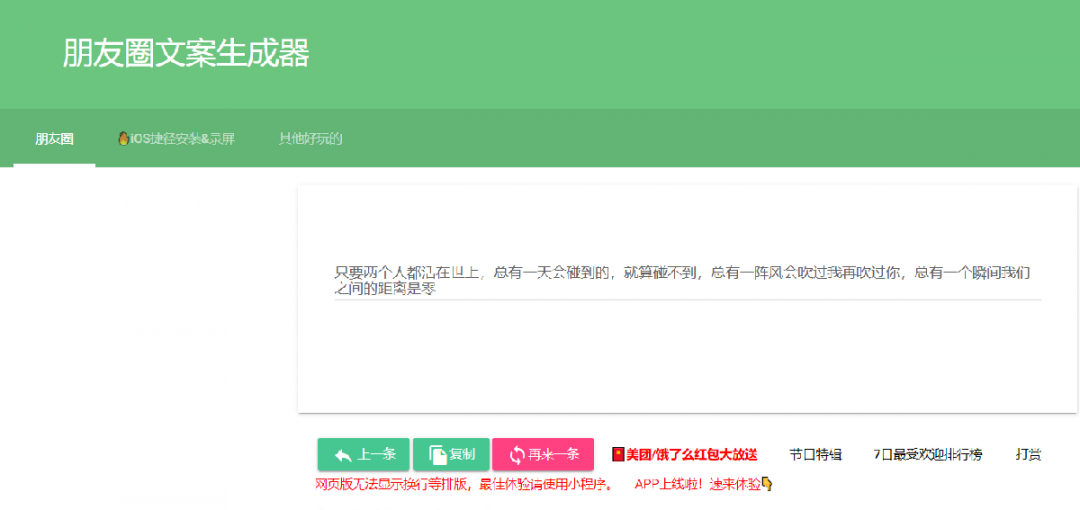1080x510 pixels.
Task: Click the flame icon on the iOS tab
Action: click(123, 139)
